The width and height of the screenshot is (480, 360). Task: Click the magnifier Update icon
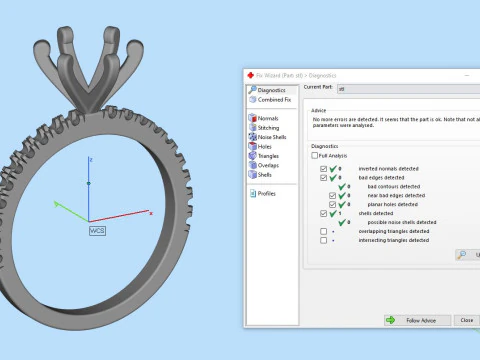pyautogui.click(x=462, y=255)
